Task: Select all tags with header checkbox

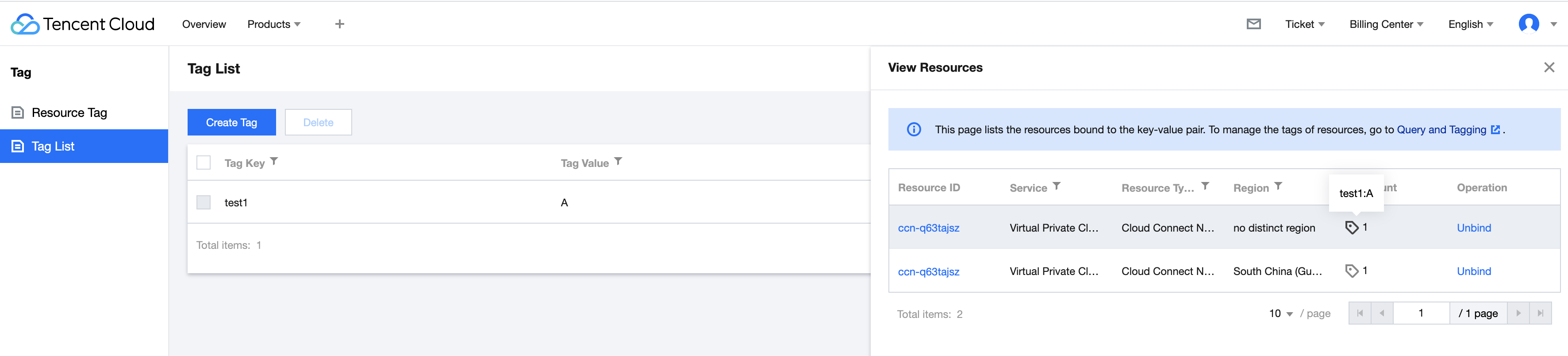Action: coord(204,163)
